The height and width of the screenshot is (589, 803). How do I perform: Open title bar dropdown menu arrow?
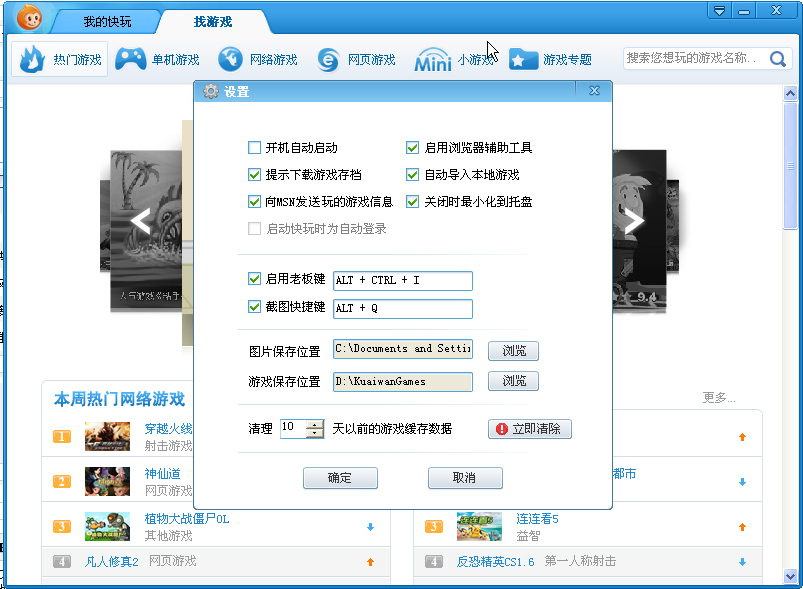point(719,10)
